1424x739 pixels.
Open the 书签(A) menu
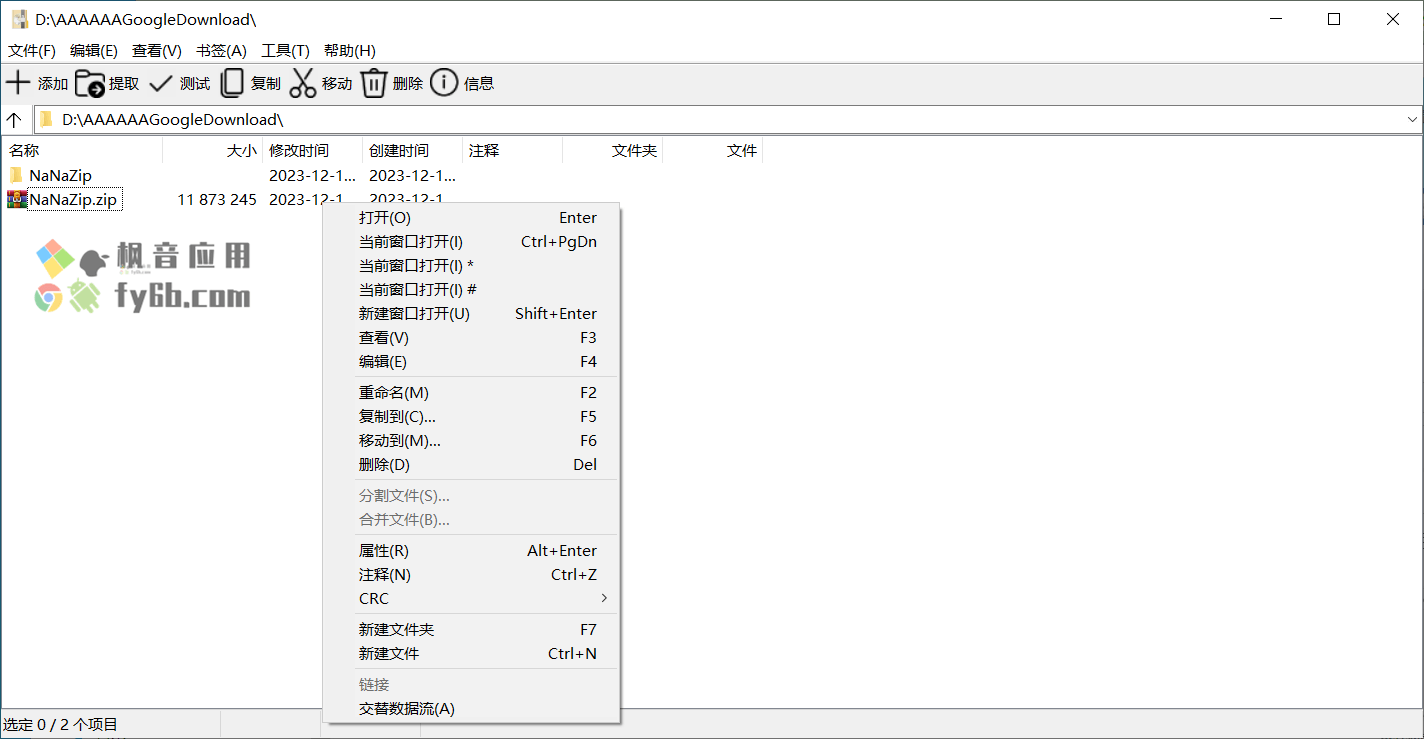coord(221,50)
